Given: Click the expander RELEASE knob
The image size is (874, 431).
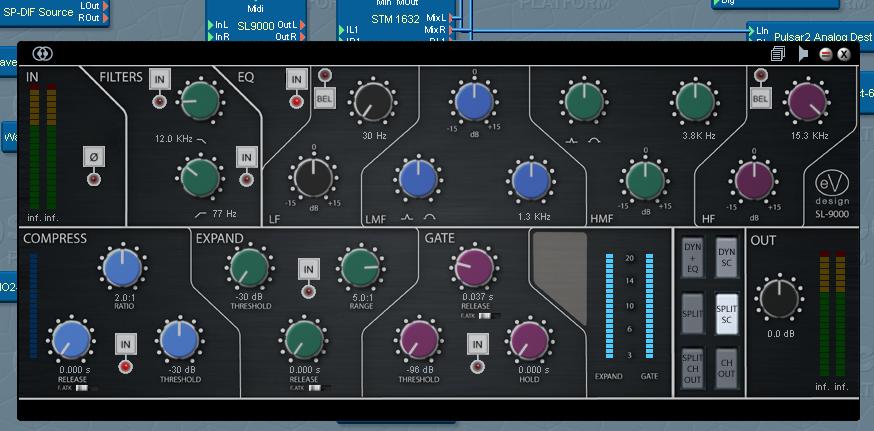Looking at the screenshot, I should (x=304, y=340).
